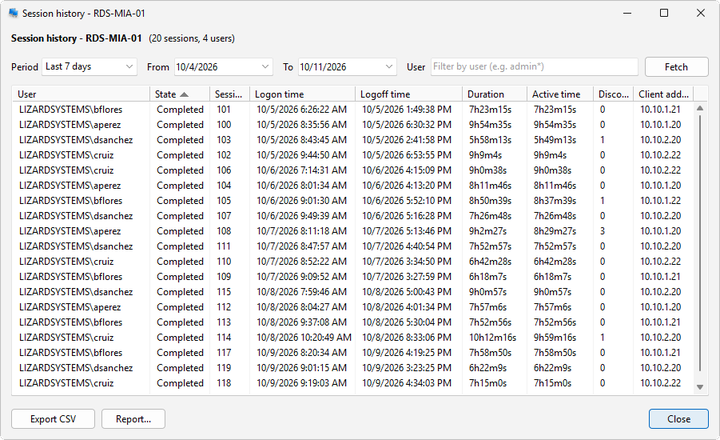Click Completed state in session 104 row
The width and height of the screenshot is (720, 440).
click(x=180, y=186)
